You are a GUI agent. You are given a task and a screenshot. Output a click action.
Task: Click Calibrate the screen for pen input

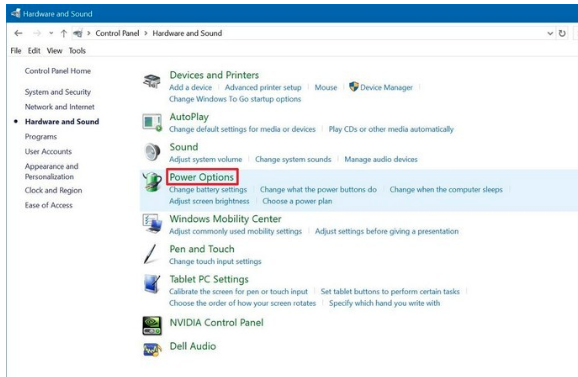click(x=238, y=292)
